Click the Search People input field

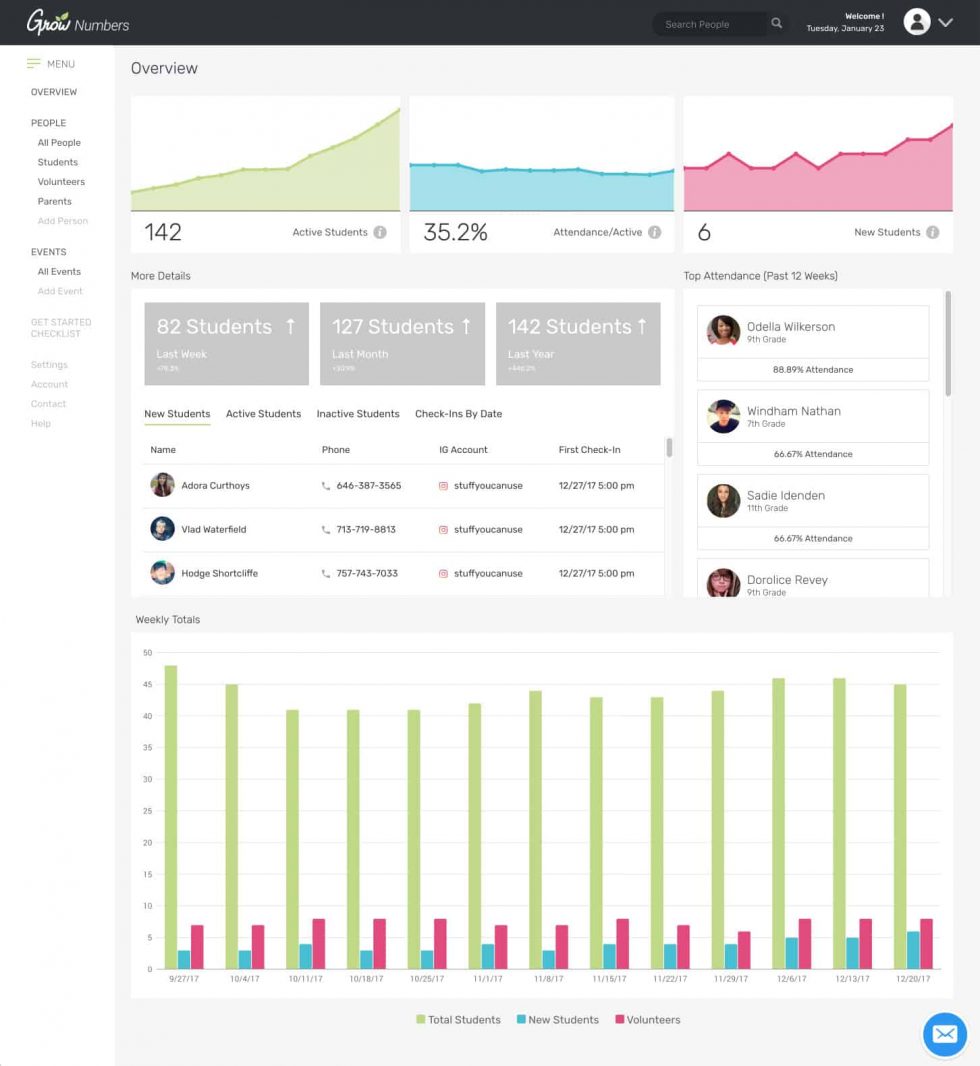pos(708,24)
